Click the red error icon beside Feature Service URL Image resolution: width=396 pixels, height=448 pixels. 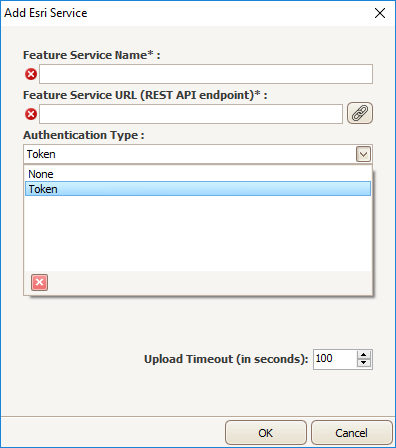coord(31,114)
